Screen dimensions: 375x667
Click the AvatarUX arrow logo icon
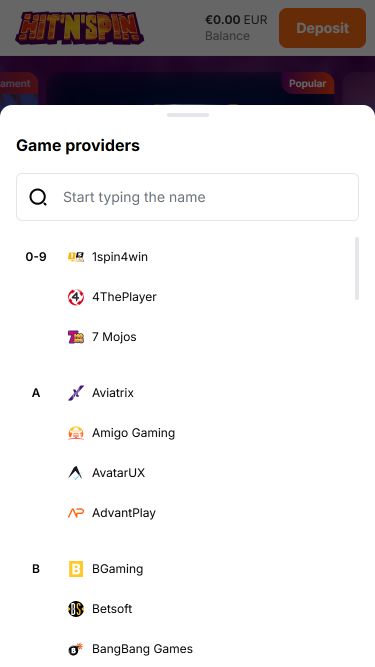coord(76,473)
